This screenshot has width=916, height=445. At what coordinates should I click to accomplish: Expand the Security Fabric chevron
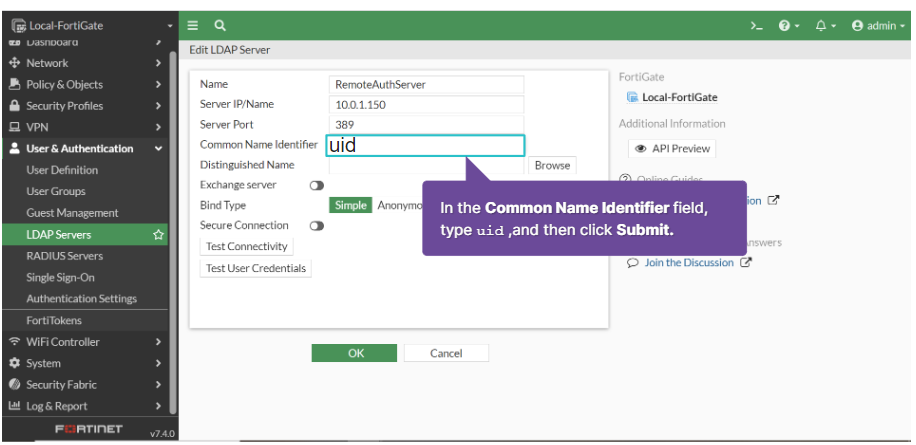point(158,384)
